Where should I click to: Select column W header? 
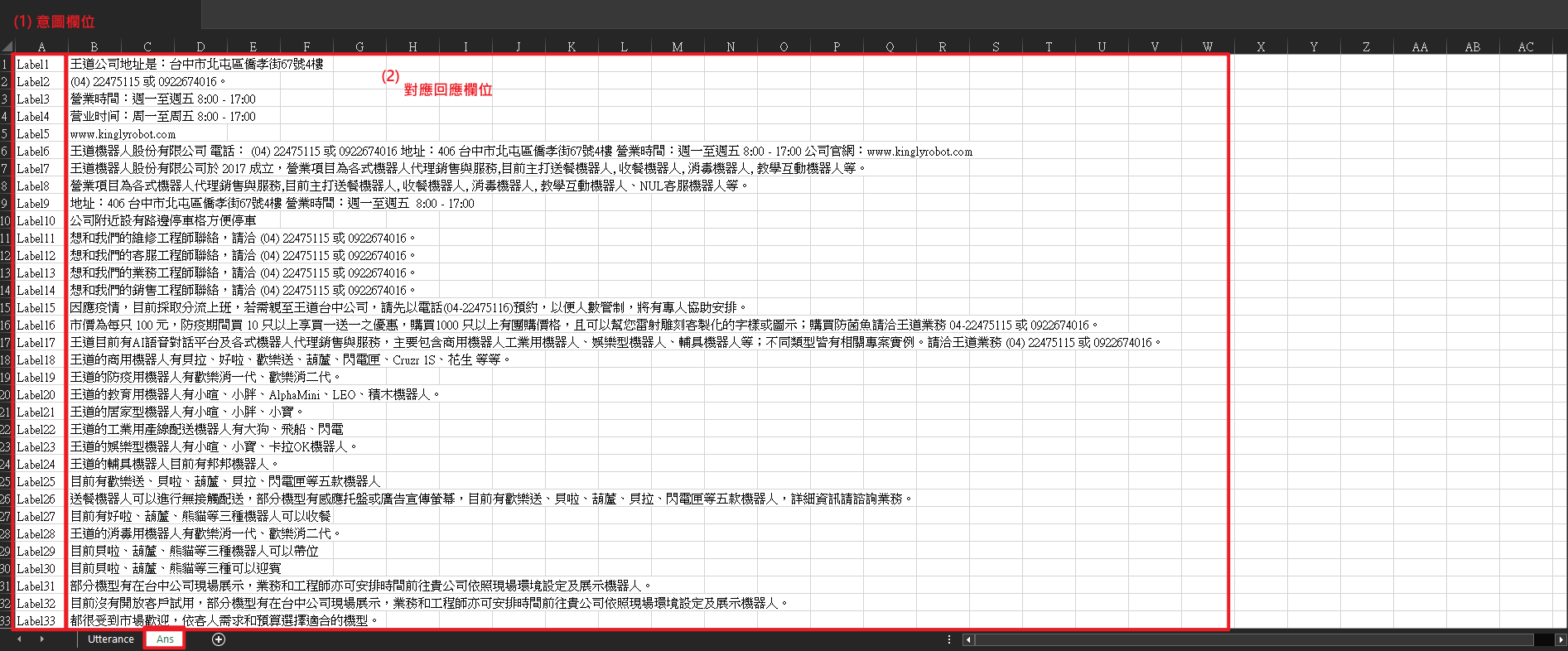coord(1208,47)
